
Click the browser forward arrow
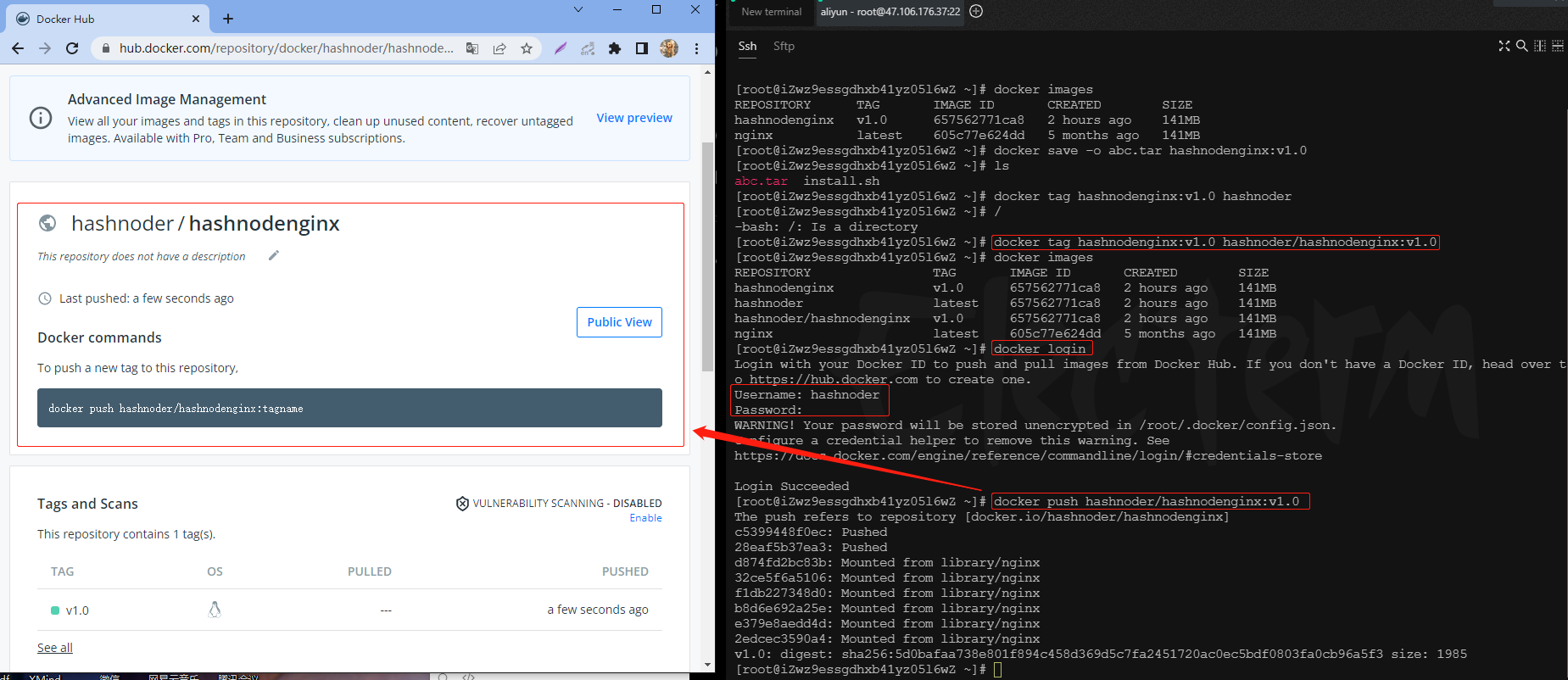pos(45,48)
